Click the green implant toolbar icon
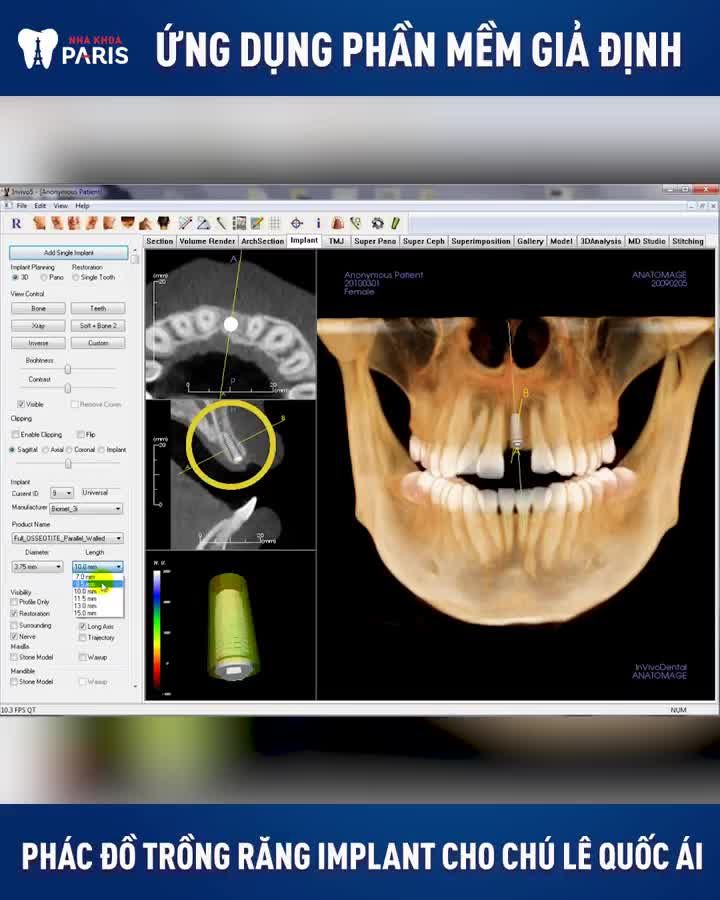The width and height of the screenshot is (720, 900). (395, 223)
